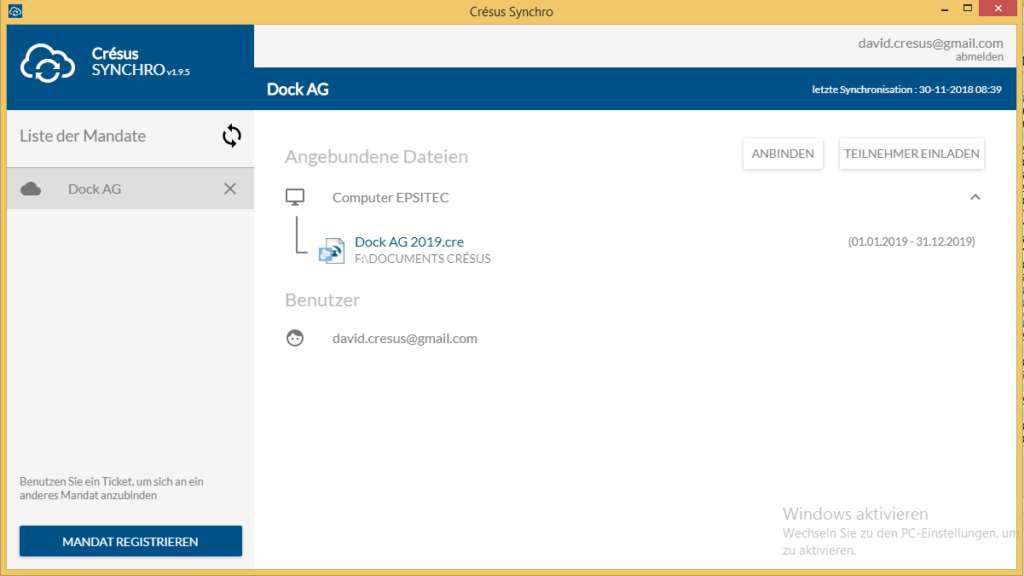Screen dimensions: 1024x576
Task: Click the path F:\DOCUMENTS CRÉSUS
Action: click(x=423, y=259)
